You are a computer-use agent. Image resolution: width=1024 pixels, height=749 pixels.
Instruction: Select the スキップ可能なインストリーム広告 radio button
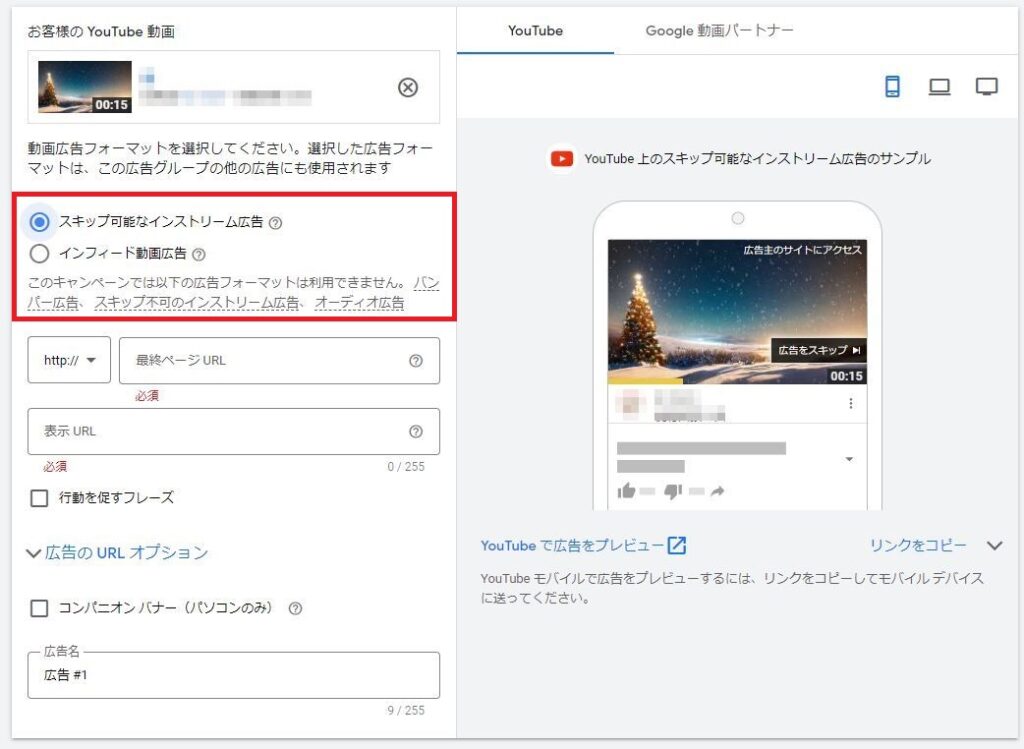tap(40, 221)
